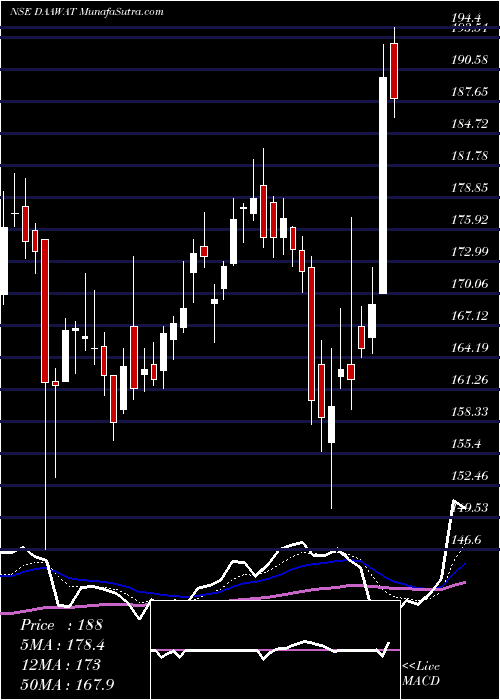Click the 190.58 price axis label
Screen dimensions: 500x700
click(x=469, y=59)
